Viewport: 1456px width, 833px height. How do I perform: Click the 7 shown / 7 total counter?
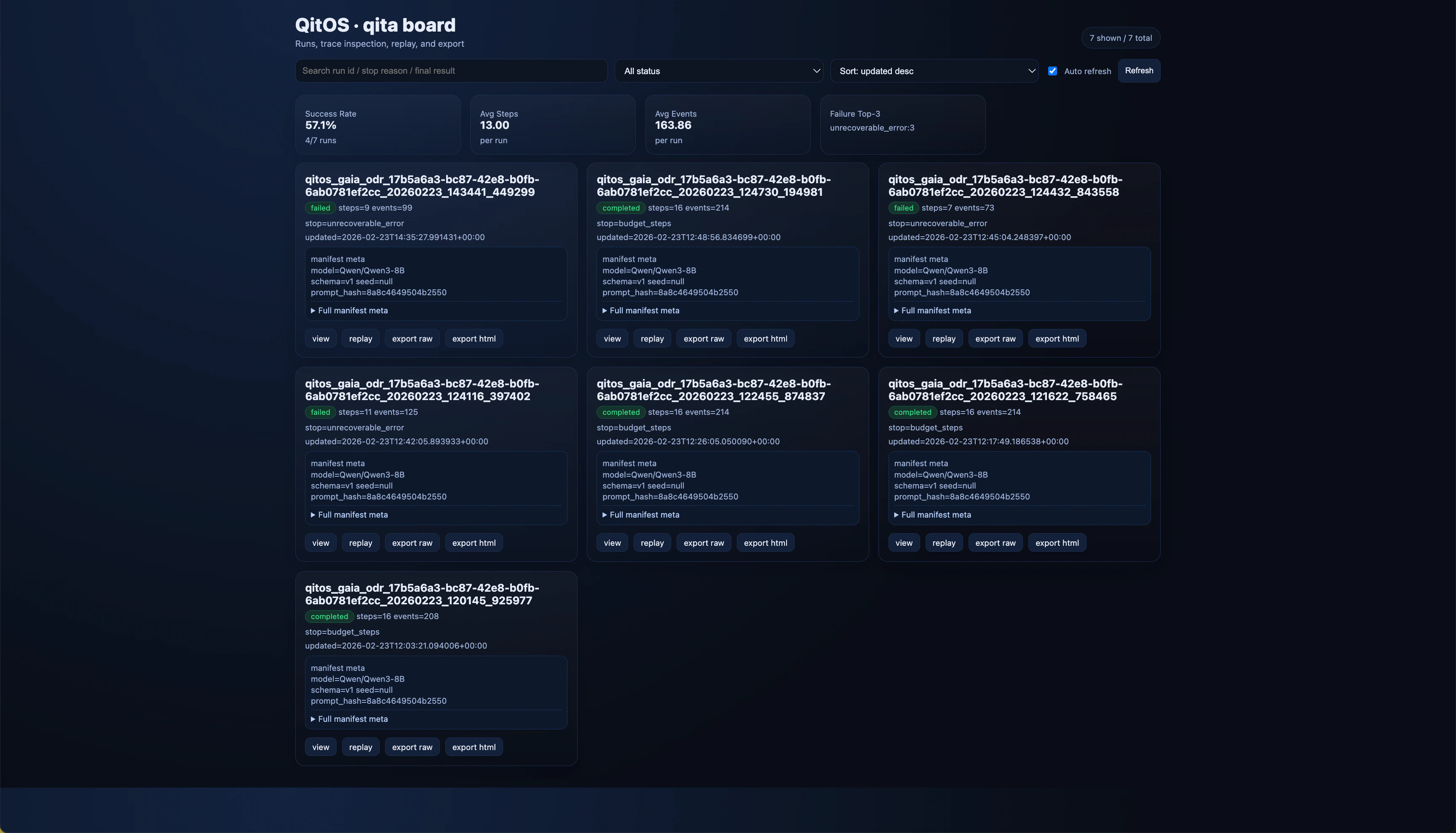click(x=1121, y=38)
